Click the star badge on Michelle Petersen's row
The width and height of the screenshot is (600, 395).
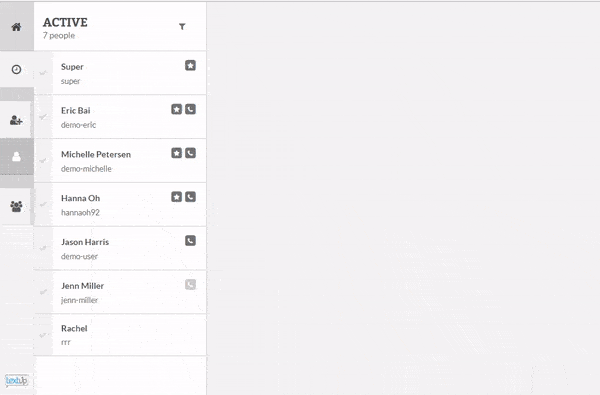pos(176,153)
